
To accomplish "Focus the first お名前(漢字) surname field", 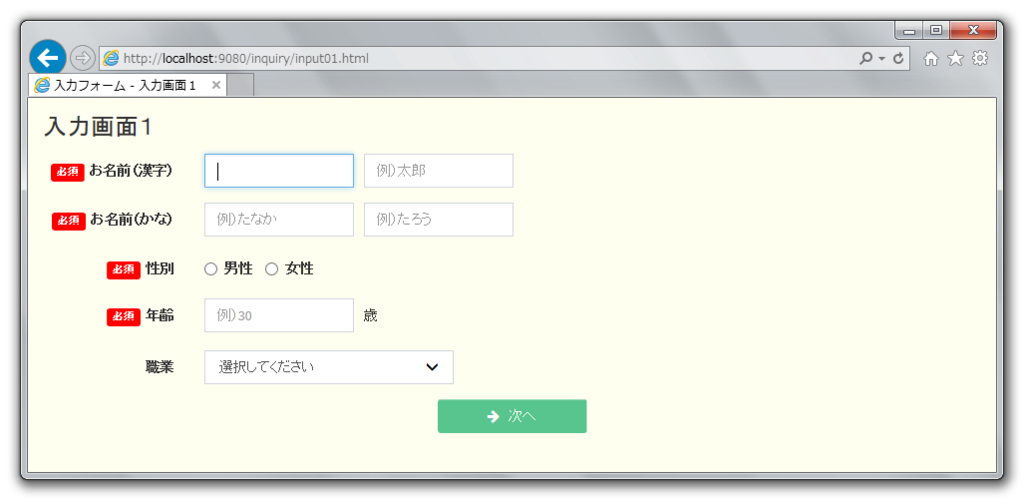I will coord(279,171).
